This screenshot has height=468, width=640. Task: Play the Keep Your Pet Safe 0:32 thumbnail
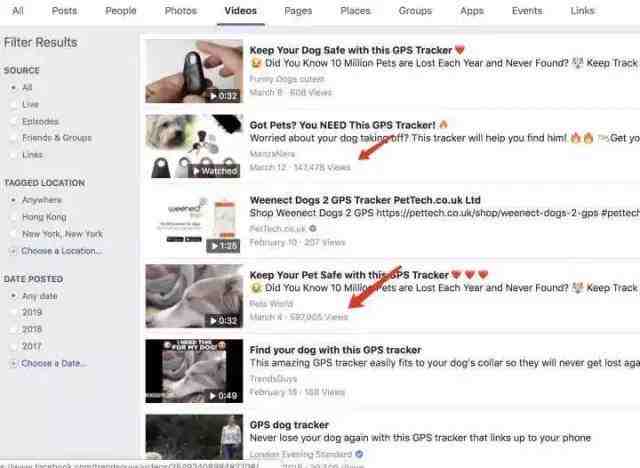194,296
